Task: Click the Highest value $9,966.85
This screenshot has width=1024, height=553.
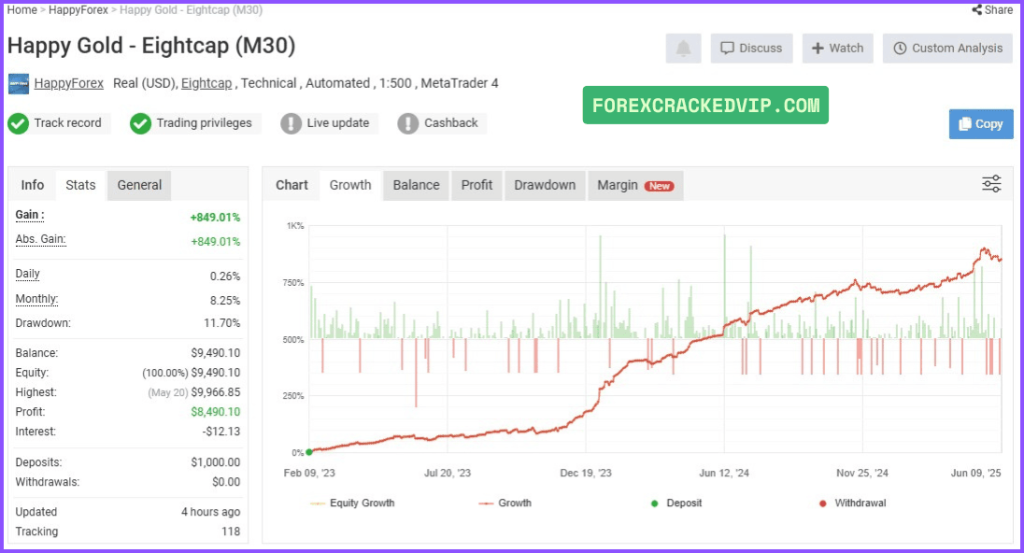Action: pos(215,392)
